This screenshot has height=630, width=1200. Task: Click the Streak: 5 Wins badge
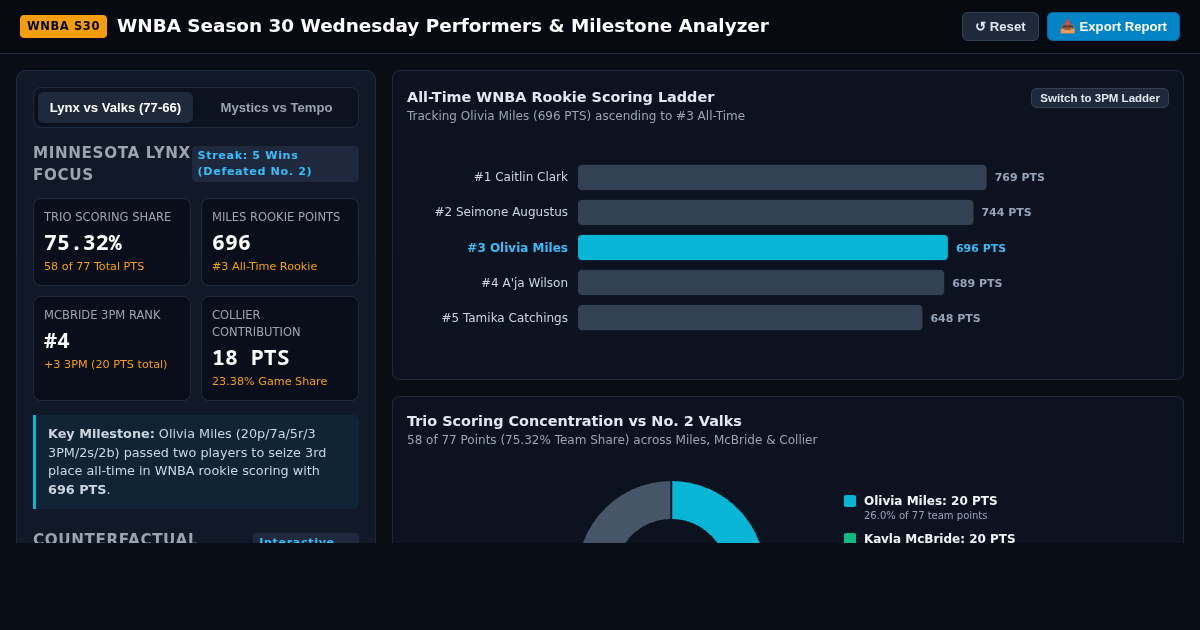(x=275, y=164)
